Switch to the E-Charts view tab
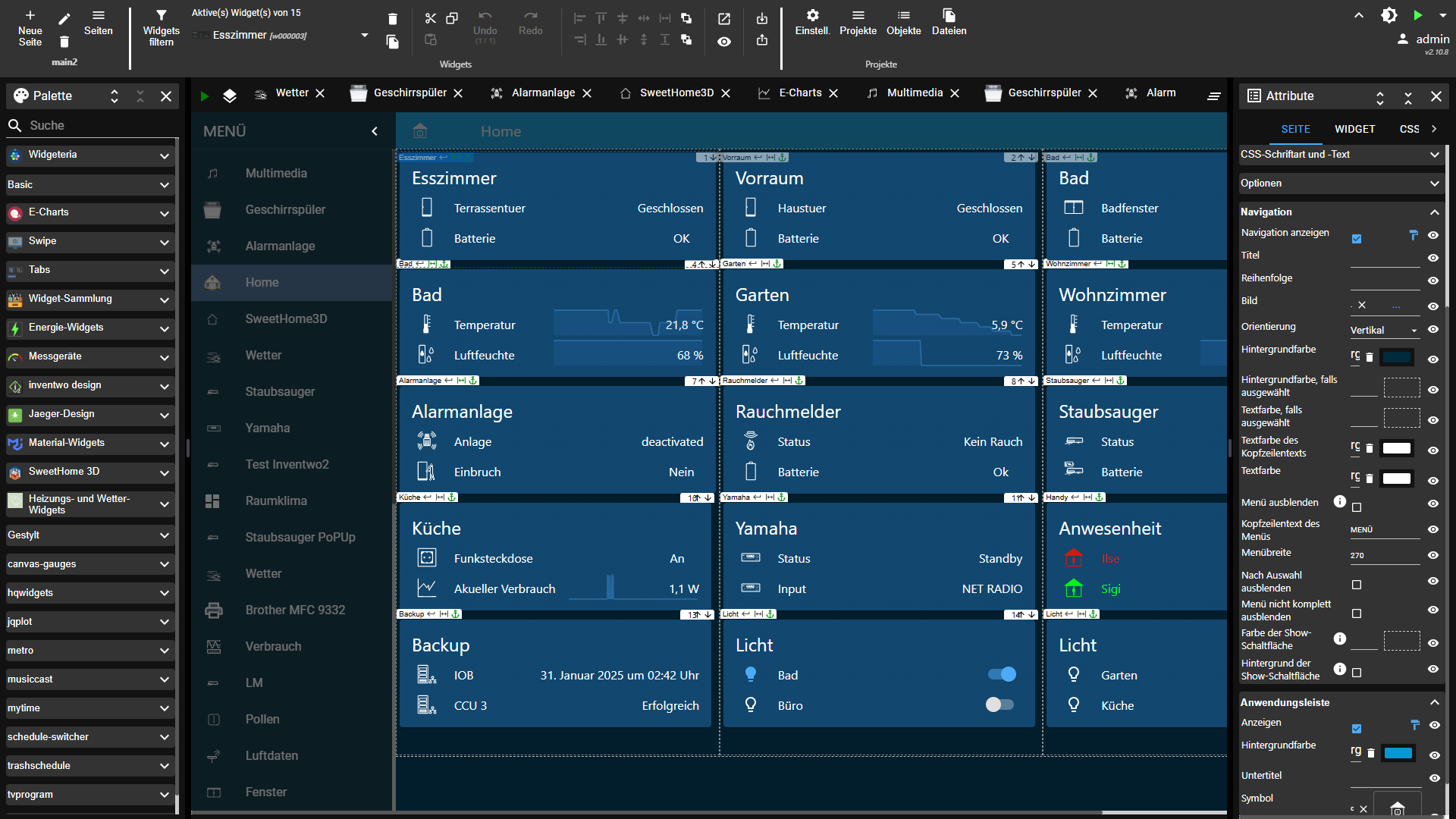1456x819 pixels. click(x=800, y=93)
